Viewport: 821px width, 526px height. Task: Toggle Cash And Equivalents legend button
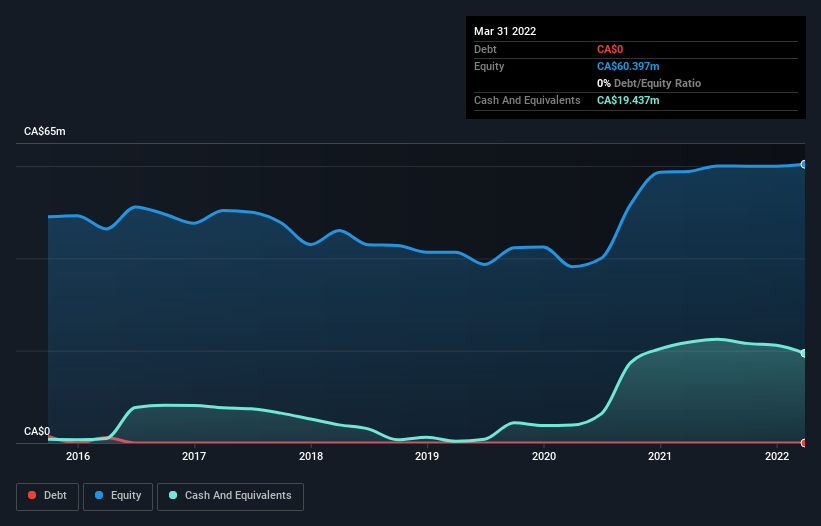[x=230, y=496]
